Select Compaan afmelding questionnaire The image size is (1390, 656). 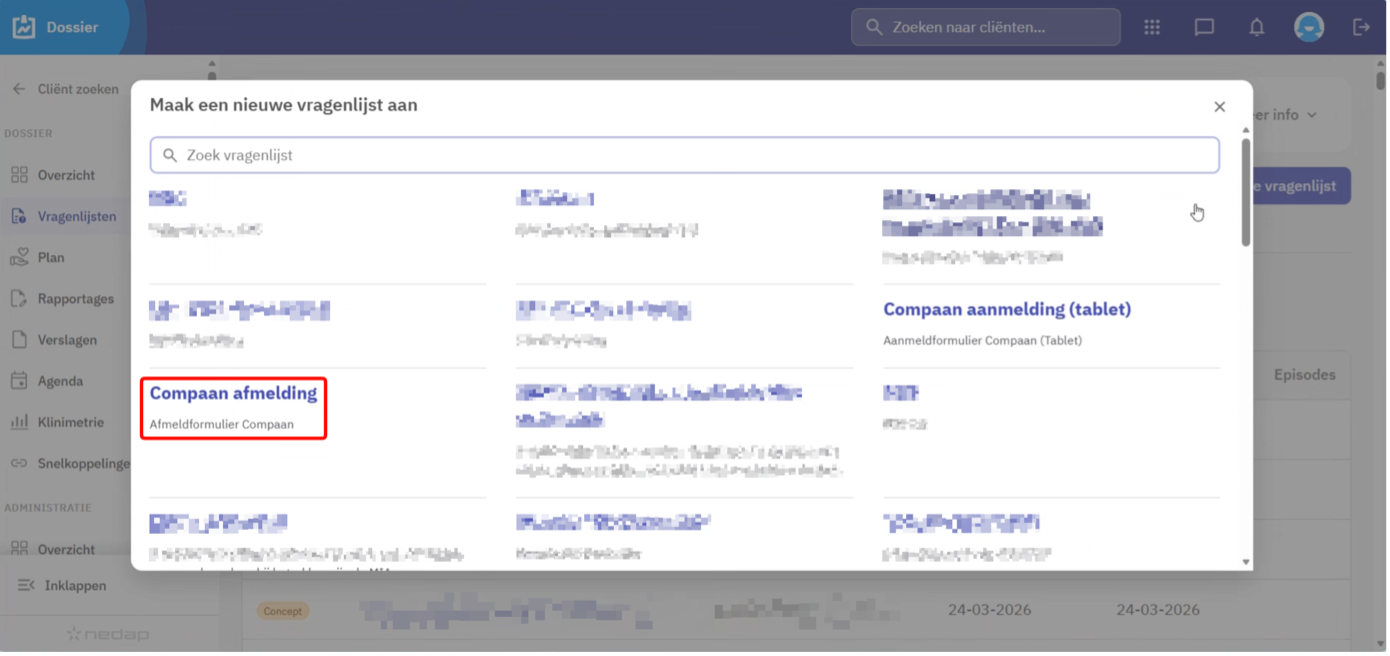(x=233, y=393)
